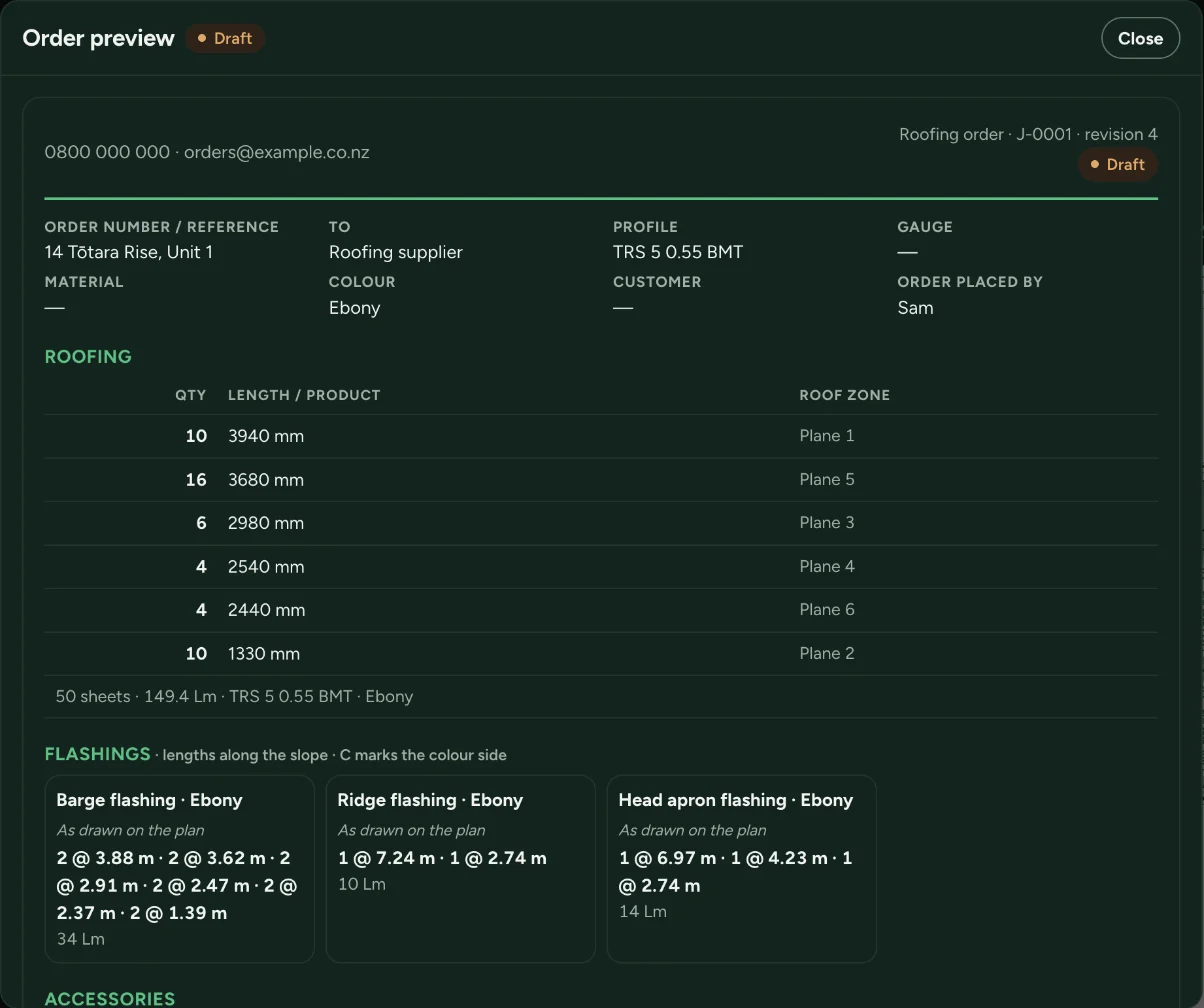Click the "50 sheets · 149.4 Lm" summary line
Screen dimensions: 1204x1008
(234, 697)
